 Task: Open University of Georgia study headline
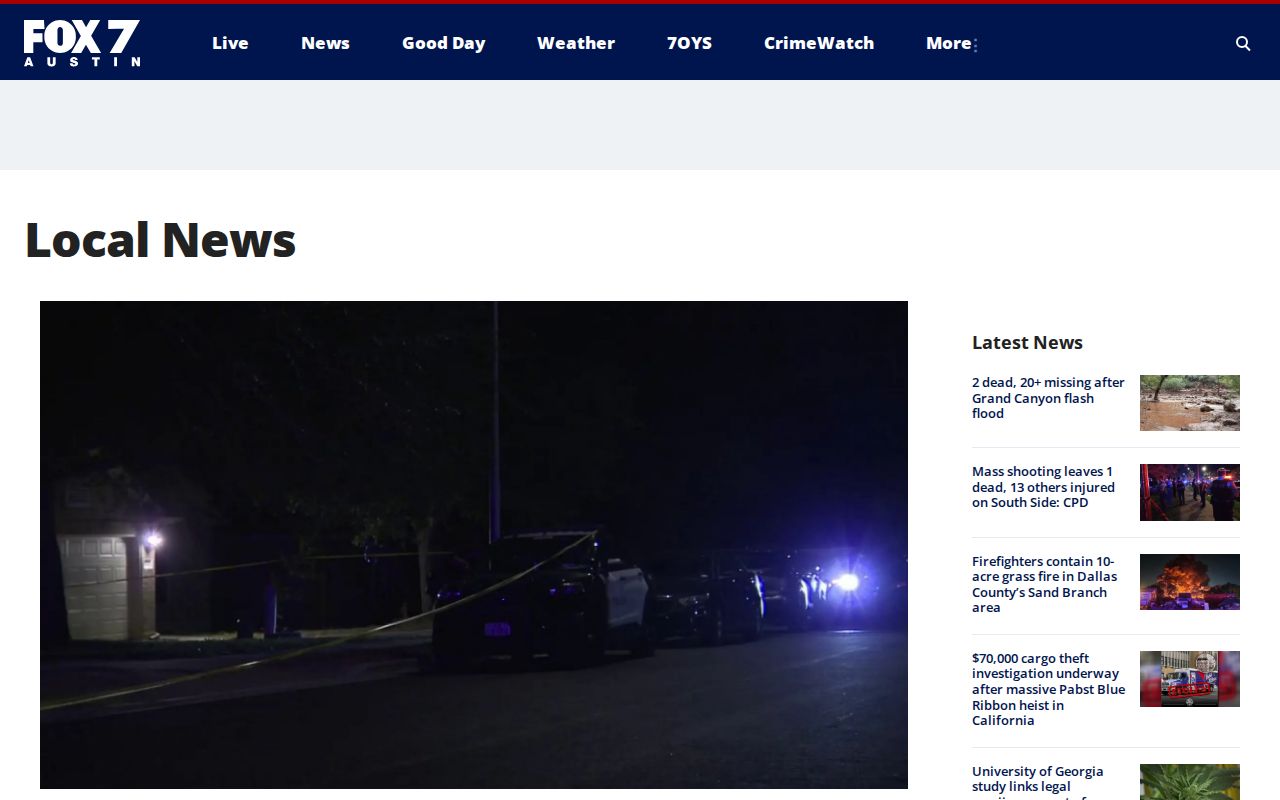(1038, 782)
